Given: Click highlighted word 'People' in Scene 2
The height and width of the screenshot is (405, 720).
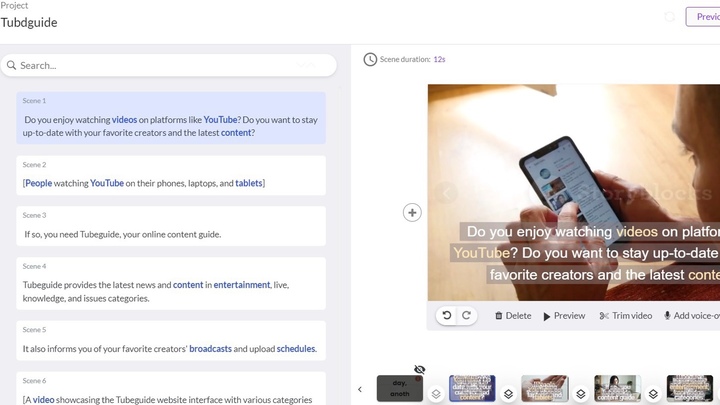Looking at the screenshot, I should coord(39,183).
